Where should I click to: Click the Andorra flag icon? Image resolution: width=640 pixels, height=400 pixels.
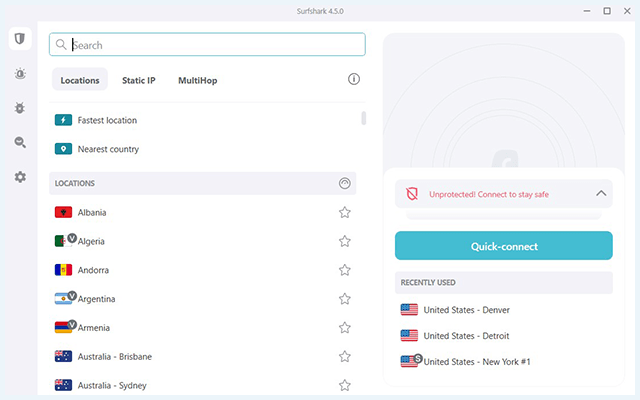[63, 270]
